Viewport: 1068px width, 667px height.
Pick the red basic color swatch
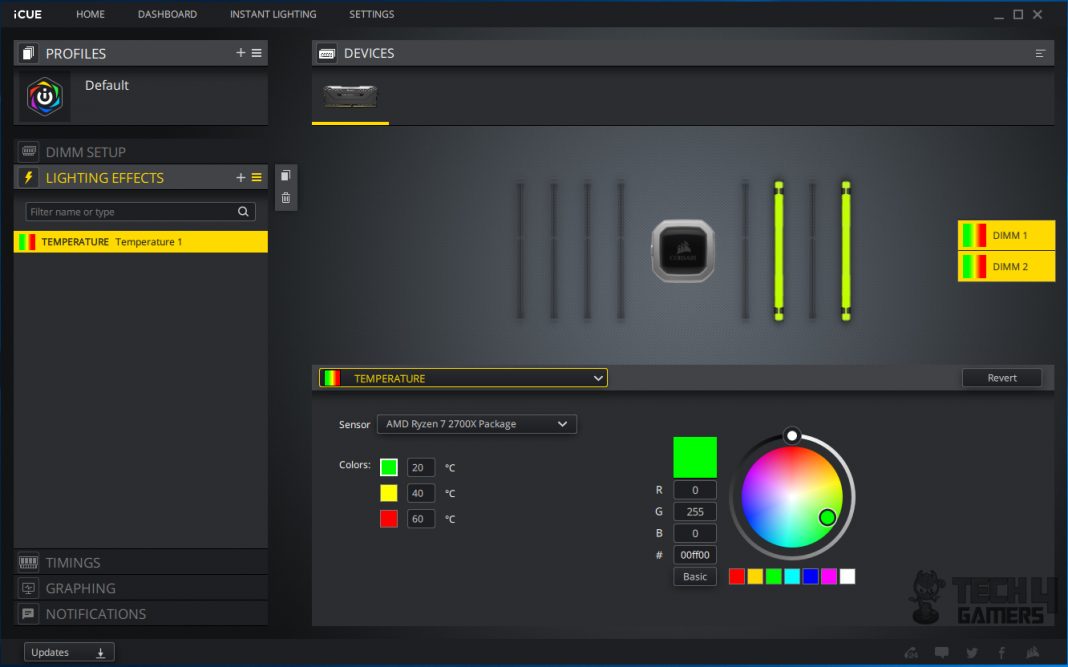[x=736, y=576]
